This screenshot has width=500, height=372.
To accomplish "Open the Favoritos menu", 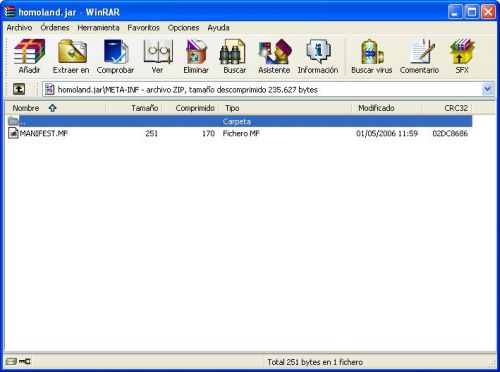I will pyautogui.click(x=144, y=28).
